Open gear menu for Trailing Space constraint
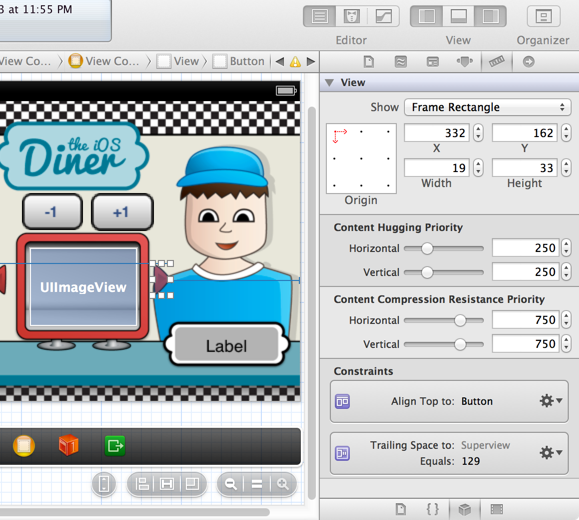Image resolution: width=579 pixels, height=520 pixels. (551, 453)
